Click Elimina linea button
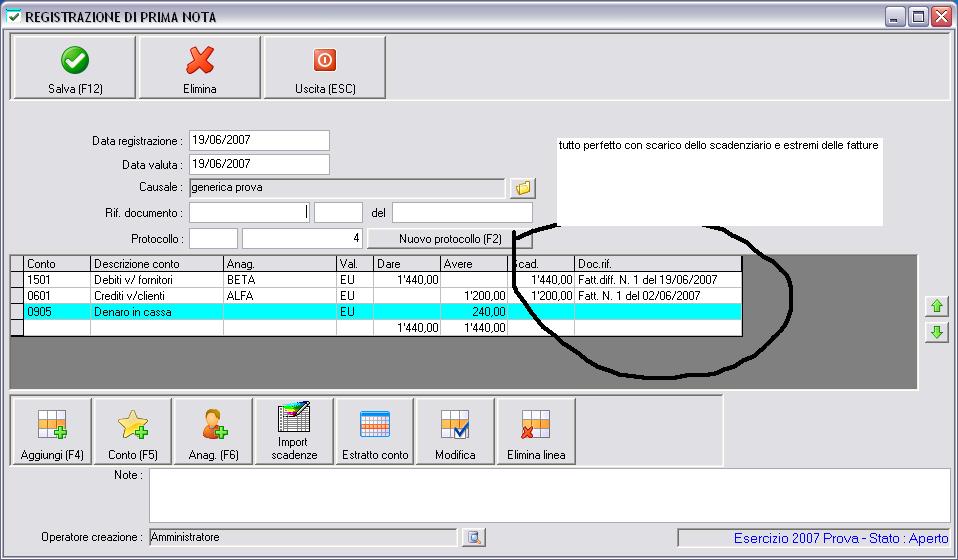The image size is (958, 560). [536, 431]
